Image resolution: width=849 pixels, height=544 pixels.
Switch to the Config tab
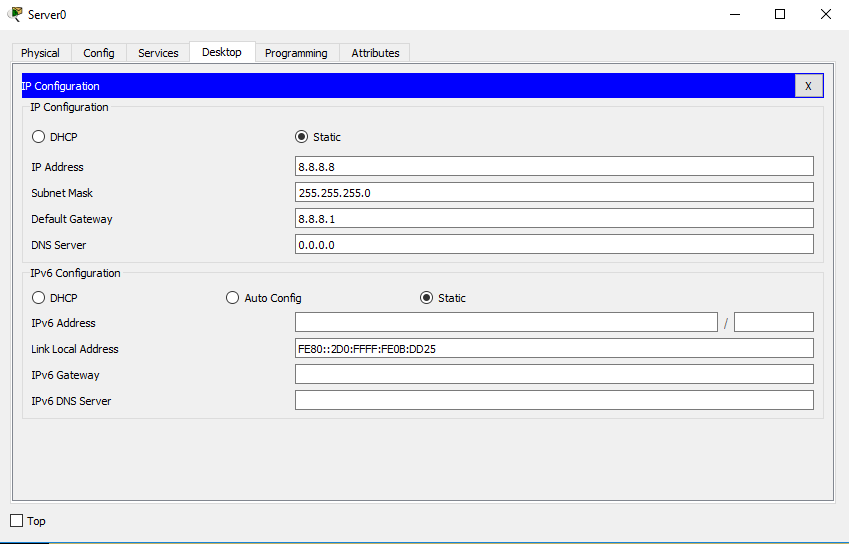pos(99,53)
